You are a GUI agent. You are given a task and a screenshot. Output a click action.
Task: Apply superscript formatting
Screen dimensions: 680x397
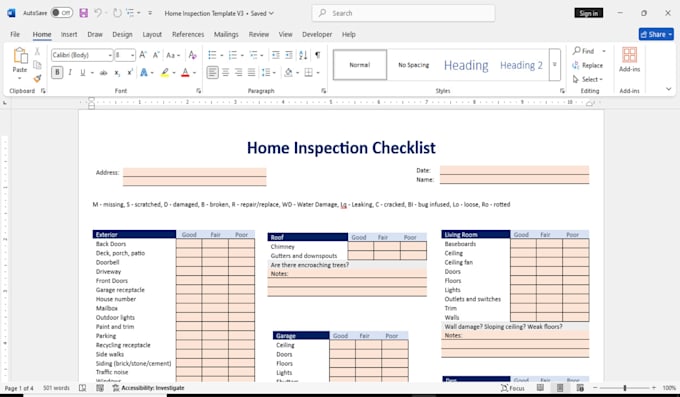[x=130, y=73]
